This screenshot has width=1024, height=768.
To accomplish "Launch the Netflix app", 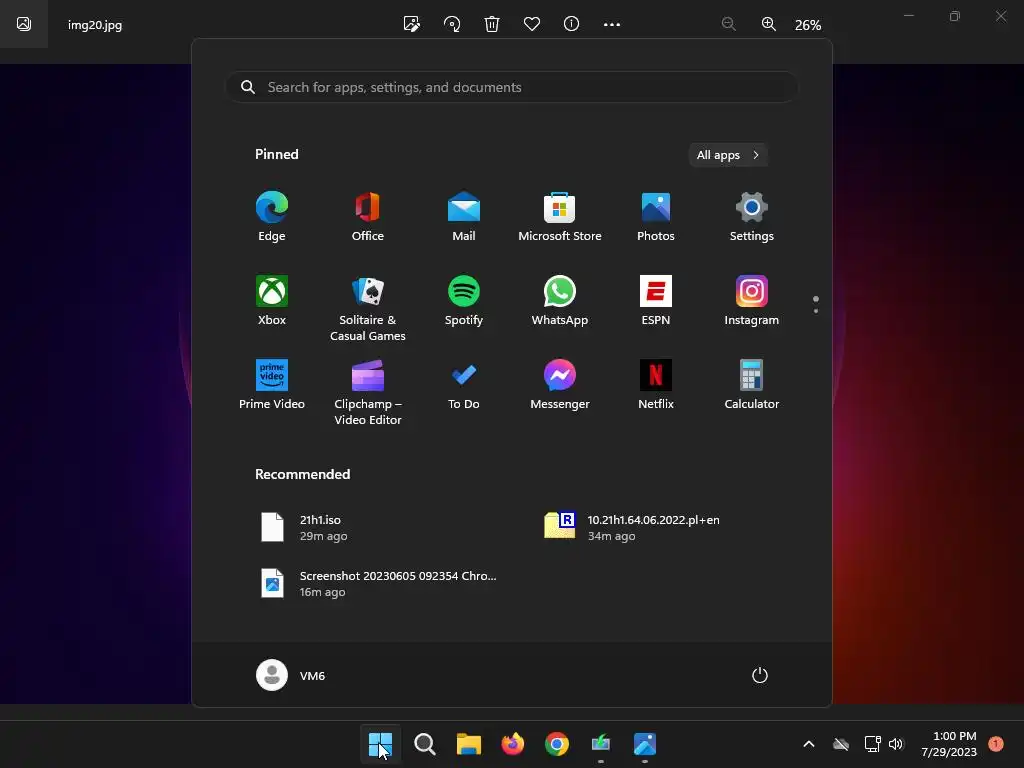I will pyautogui.click(x=656, y=385).
